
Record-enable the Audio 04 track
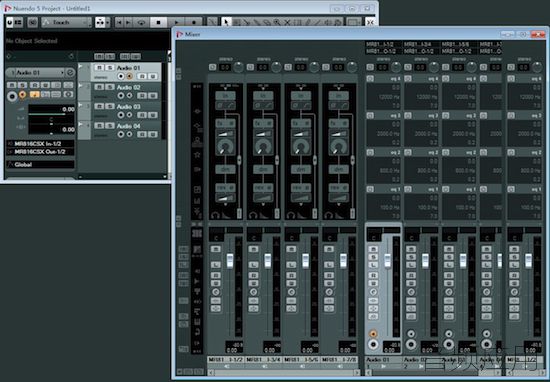coord(121,134)
